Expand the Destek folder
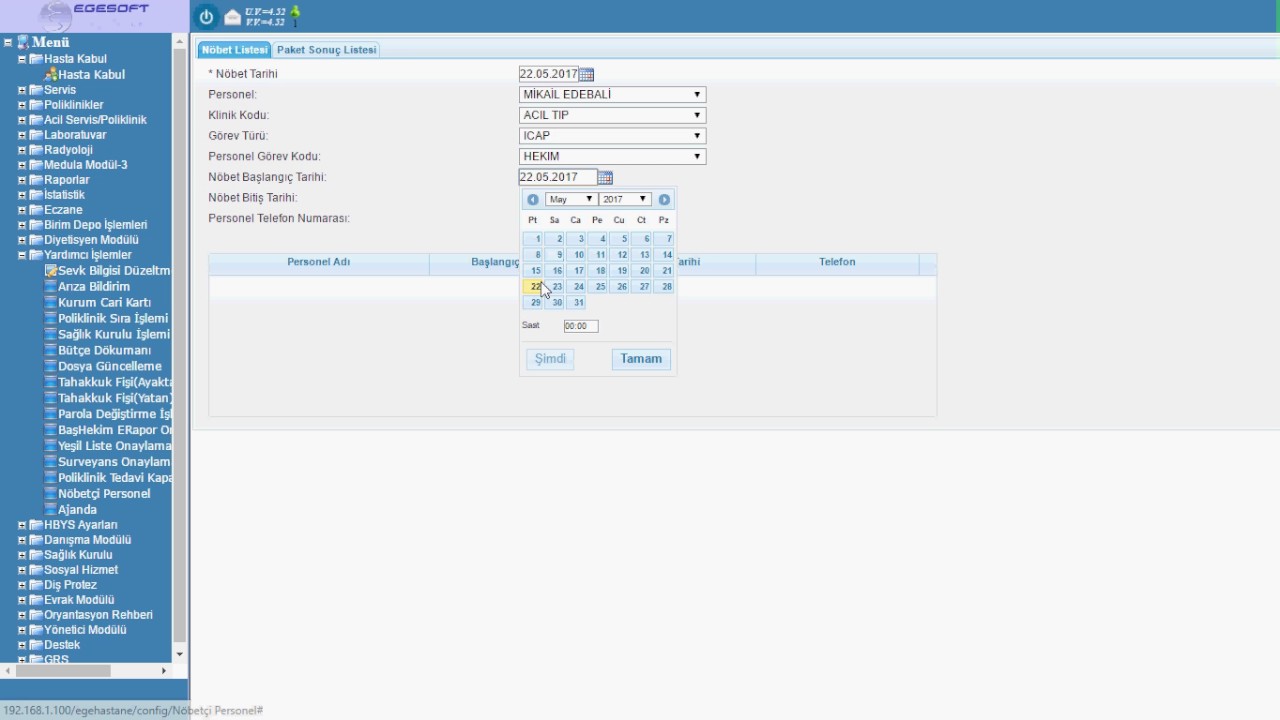Viewport: 1280px width, 720px height. pos(22,645)
